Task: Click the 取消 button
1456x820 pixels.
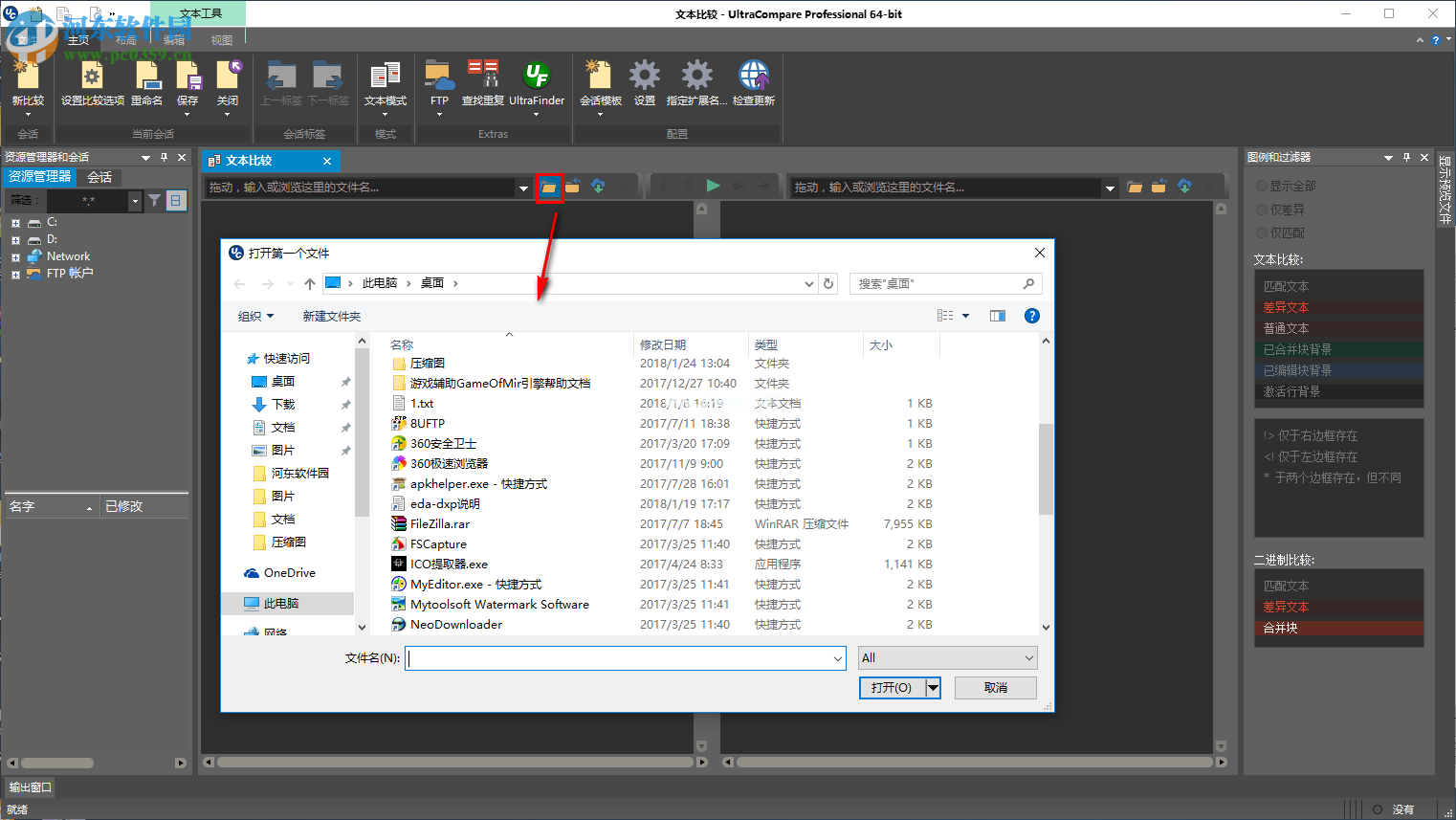Action: tap(996, 687)
